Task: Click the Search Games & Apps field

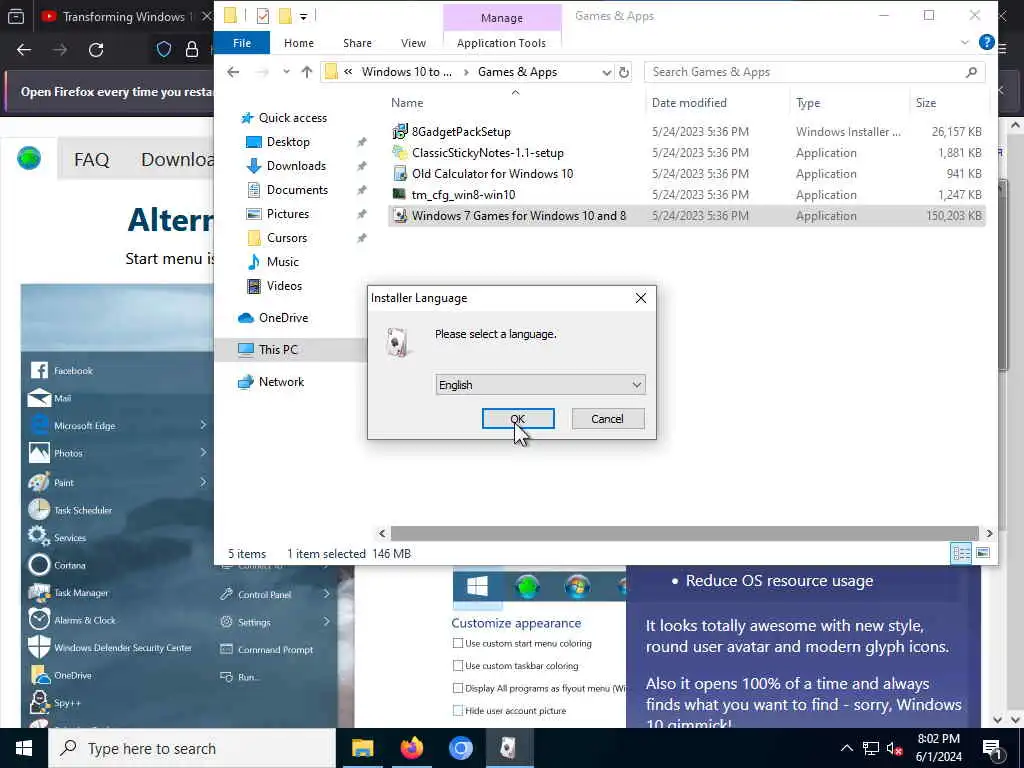Action: [x=814, y=72]
